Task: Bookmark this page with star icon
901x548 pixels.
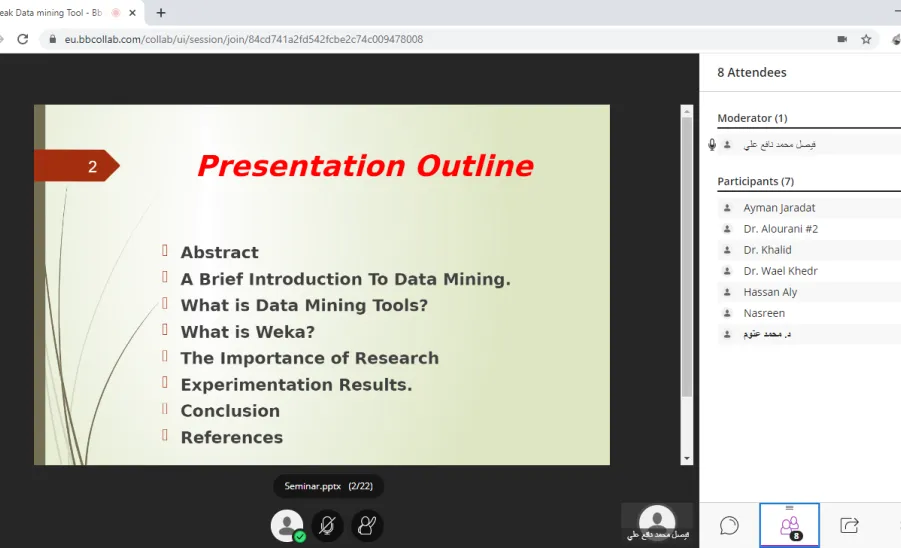Action: tap(866, 39)
